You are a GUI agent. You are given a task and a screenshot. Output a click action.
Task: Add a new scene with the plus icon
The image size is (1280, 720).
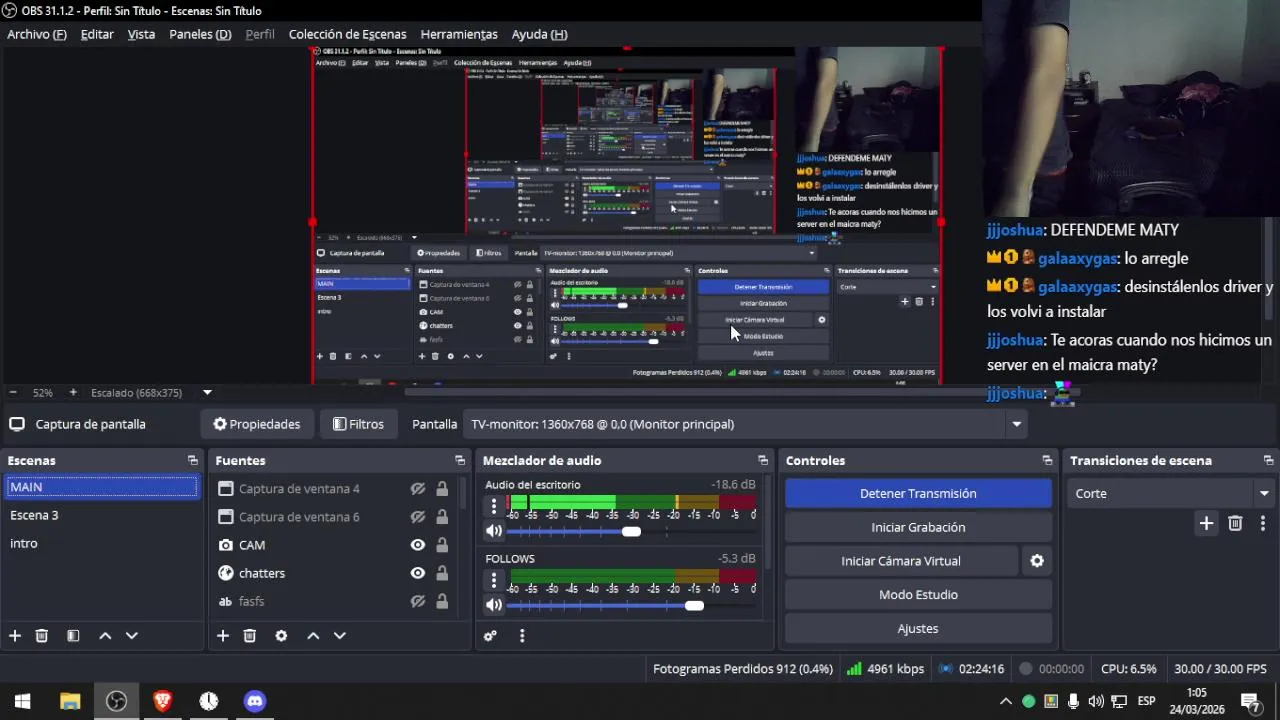[x=15, y=636]
